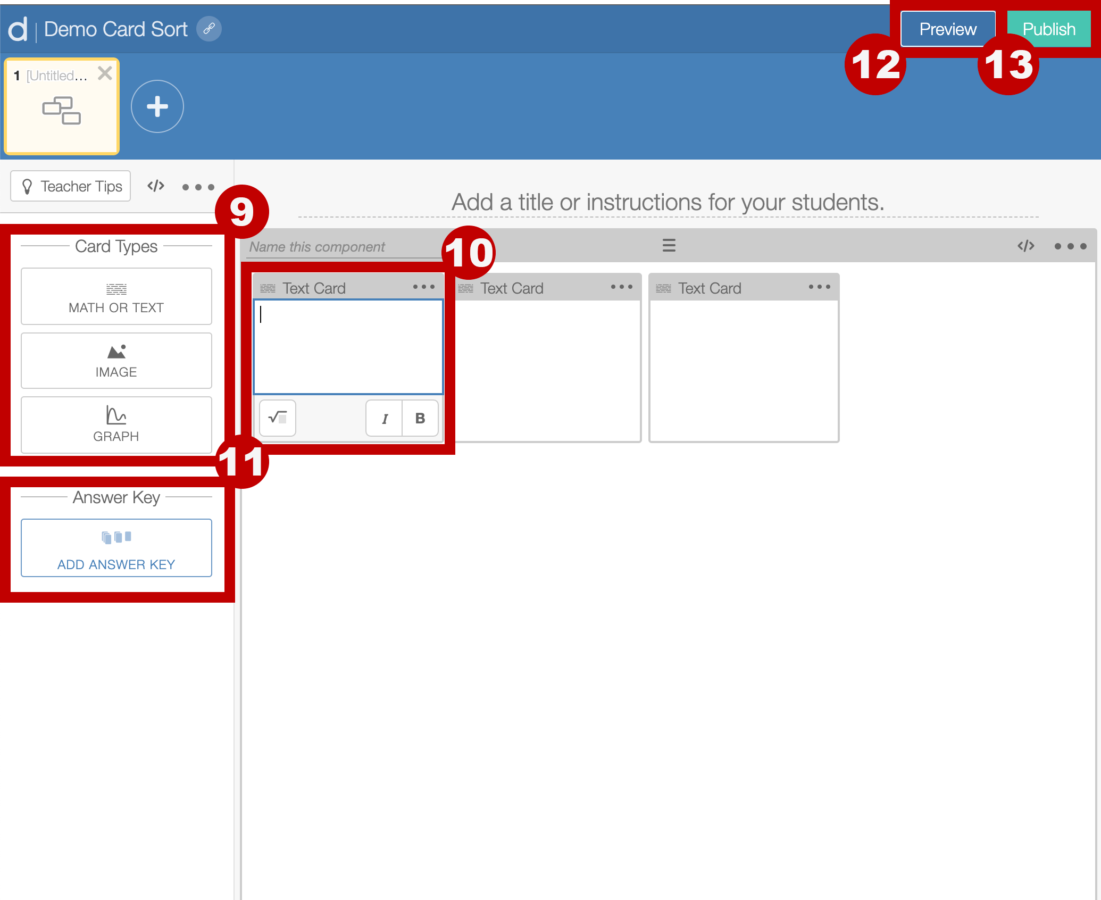
Task: Select the IMAGE card type
Action: (x=115, y=360)
